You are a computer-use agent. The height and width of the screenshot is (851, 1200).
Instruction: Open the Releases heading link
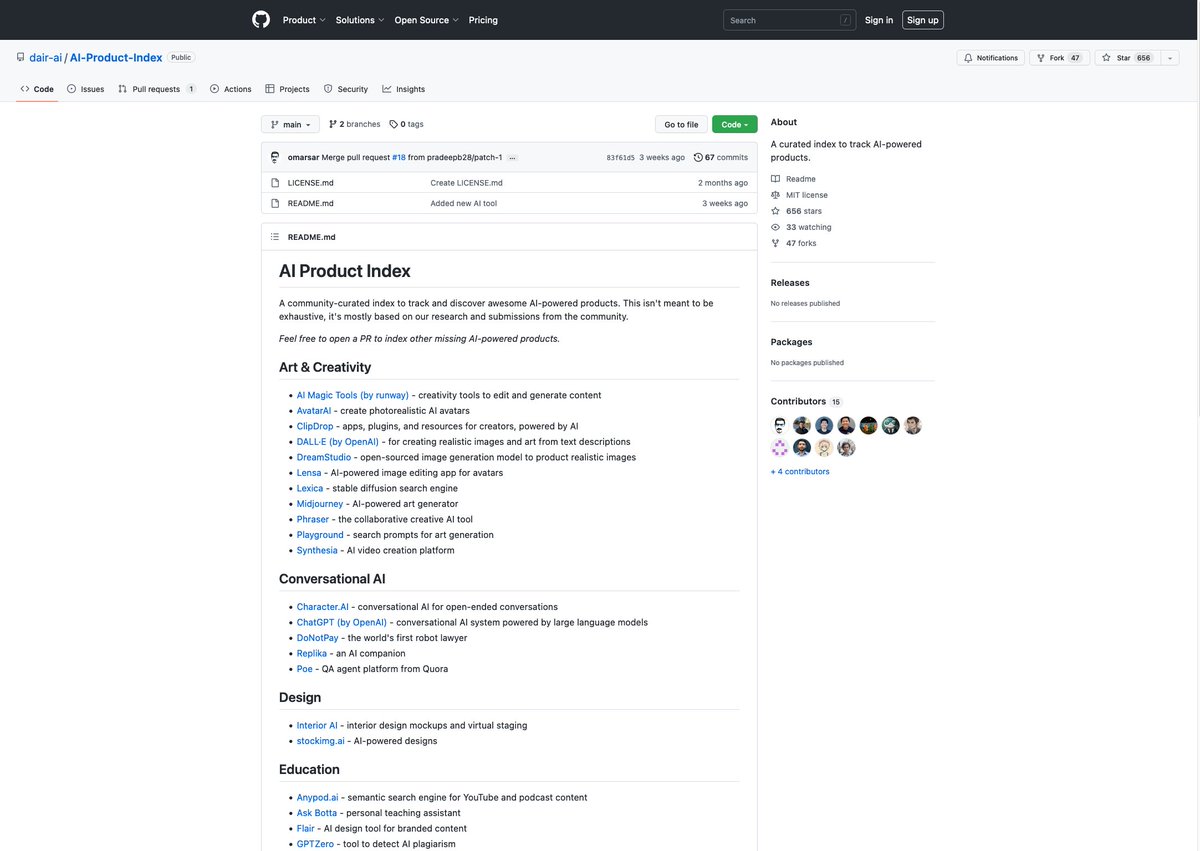coord(790,283)
